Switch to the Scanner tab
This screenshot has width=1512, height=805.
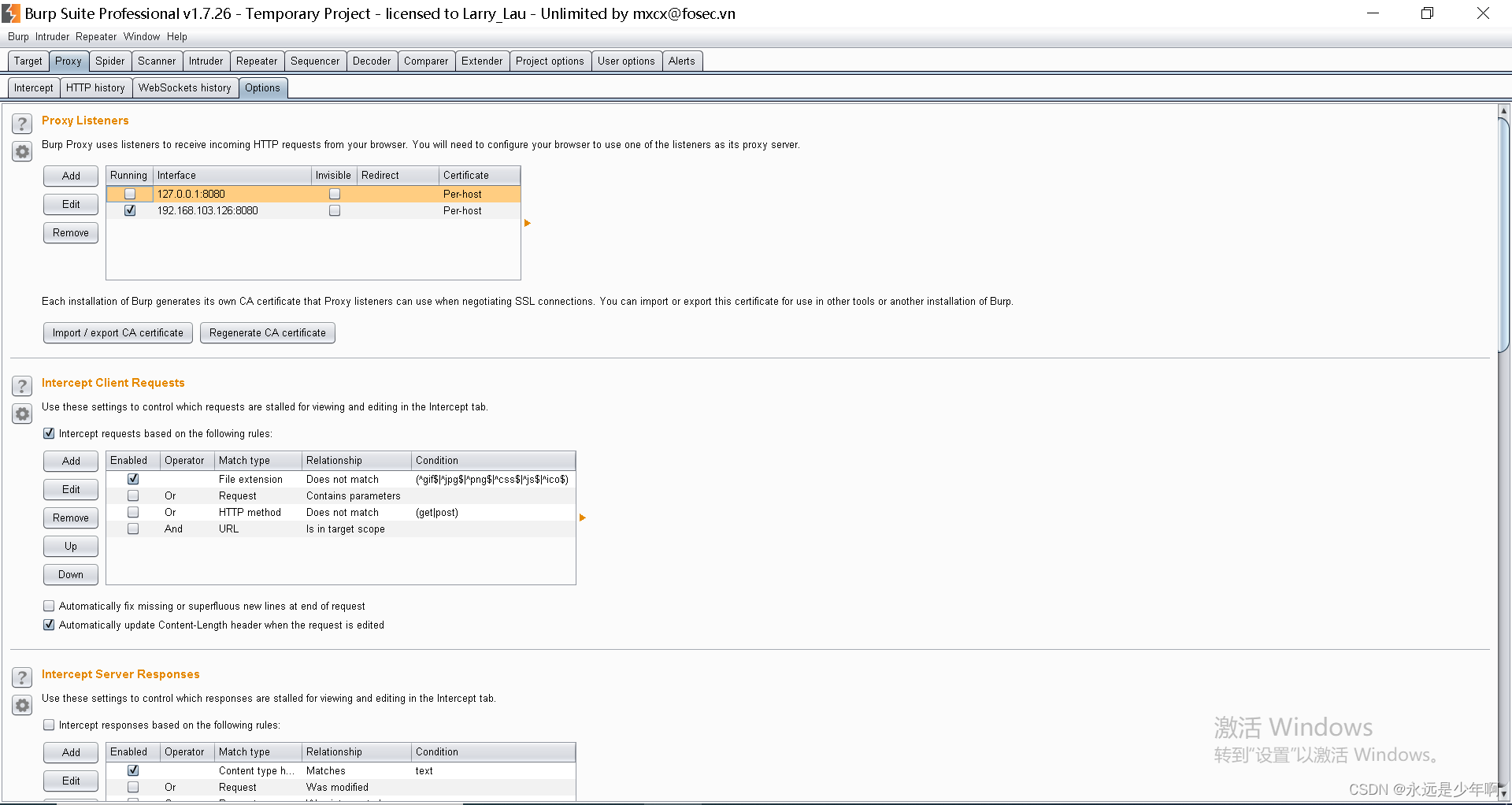[157, 61]
